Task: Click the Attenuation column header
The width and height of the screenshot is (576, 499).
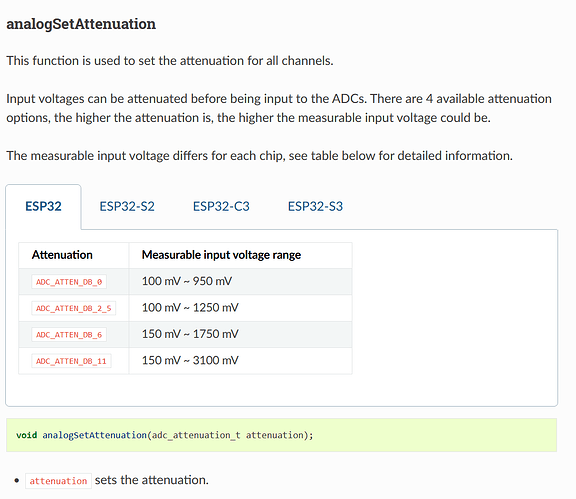Action: point(62,255)
